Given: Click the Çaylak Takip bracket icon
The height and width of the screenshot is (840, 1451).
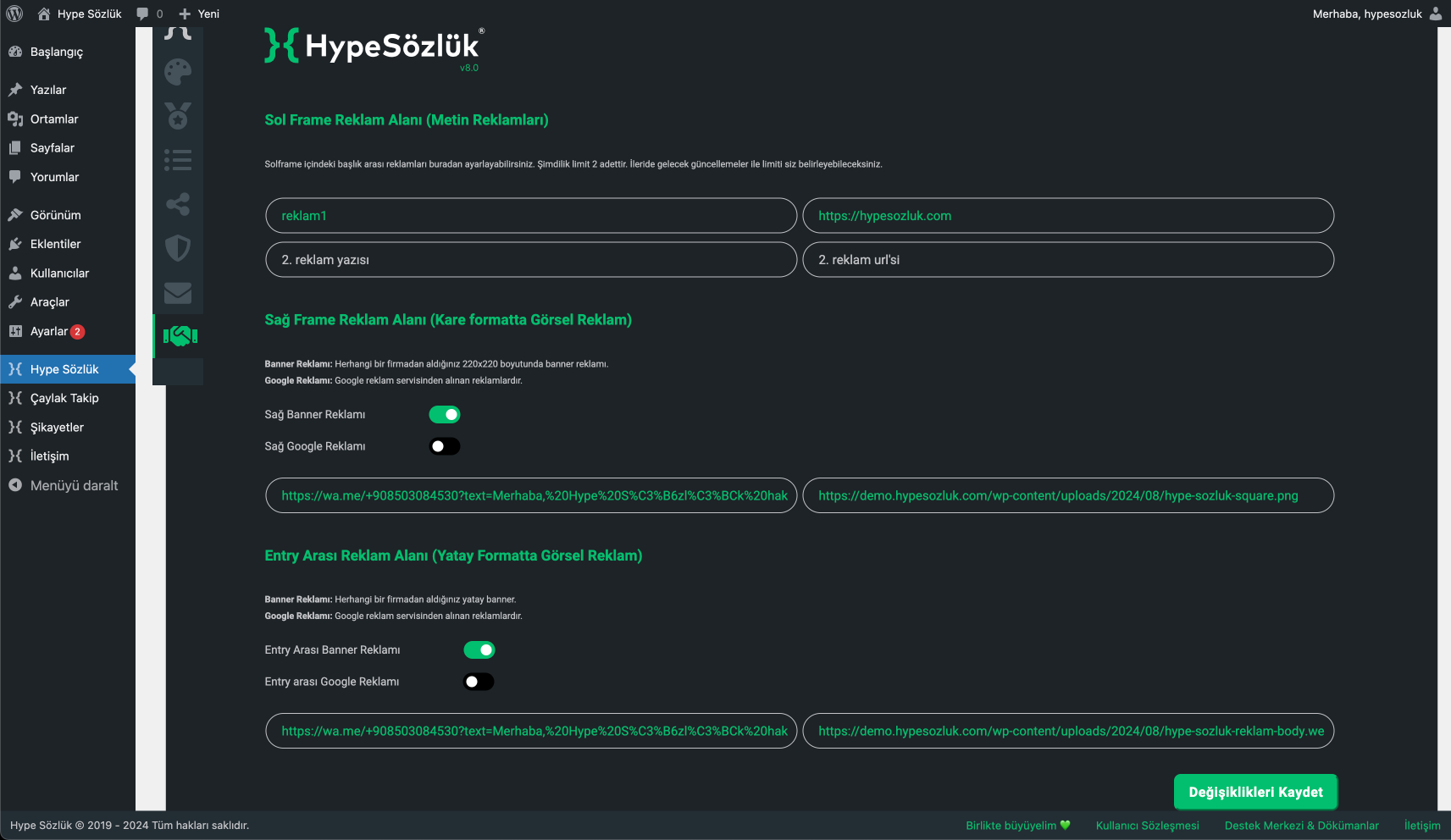Looking at the screenshot, I should [x=15, y=398].
